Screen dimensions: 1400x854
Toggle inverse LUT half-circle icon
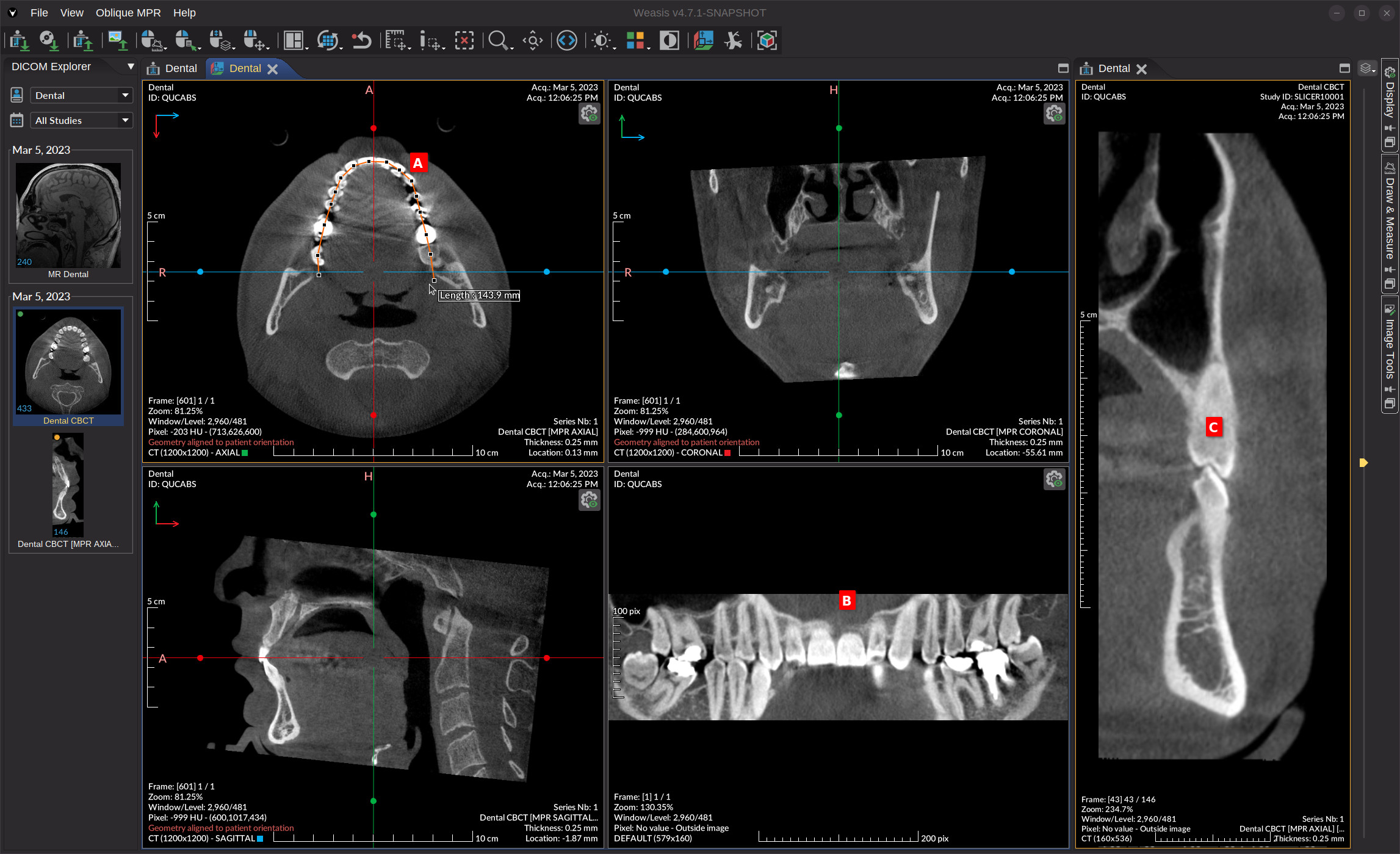click(x=669, y=41)
